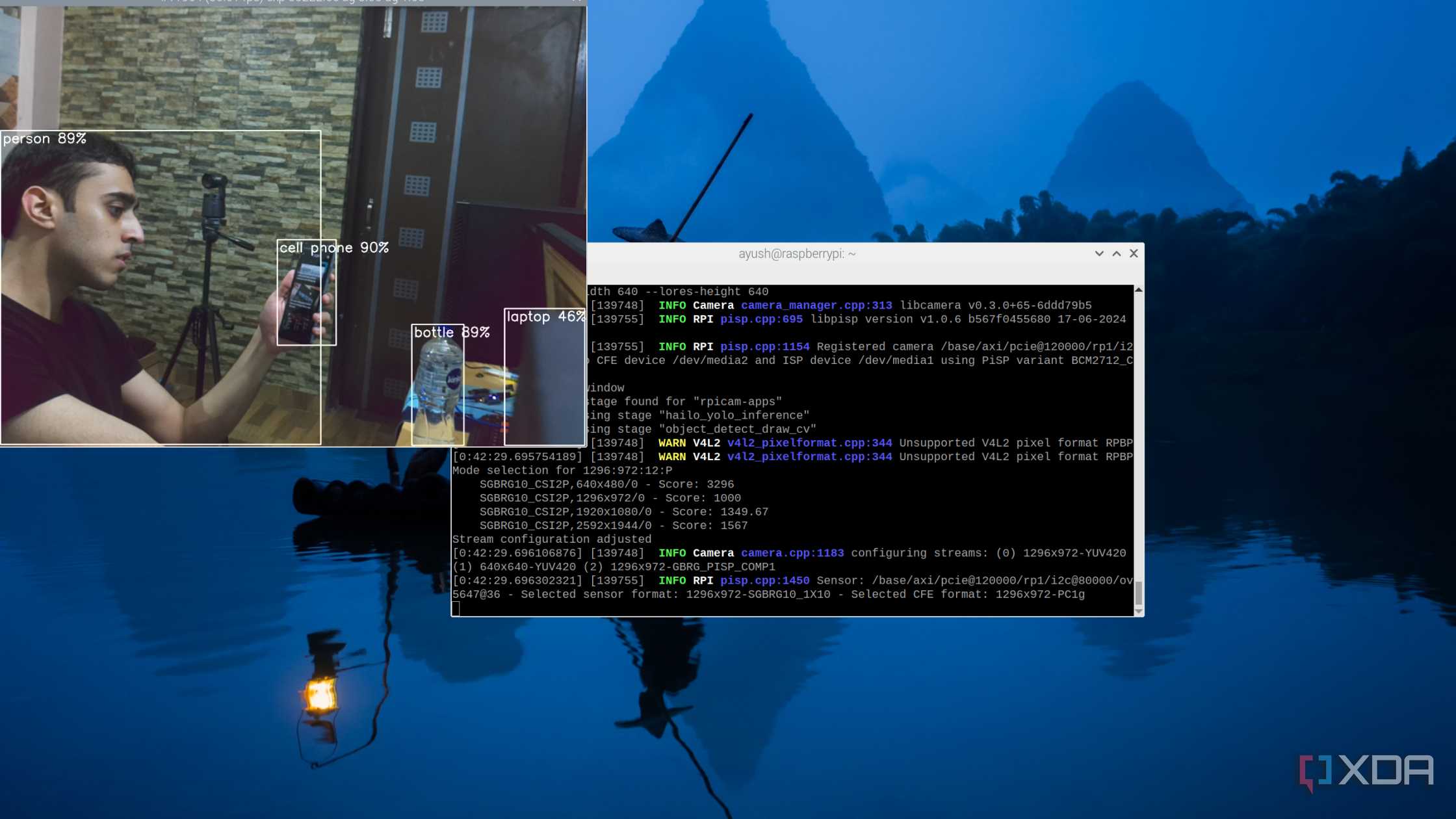Click the terminal scrollbar thumb

tap(1139, 593)
